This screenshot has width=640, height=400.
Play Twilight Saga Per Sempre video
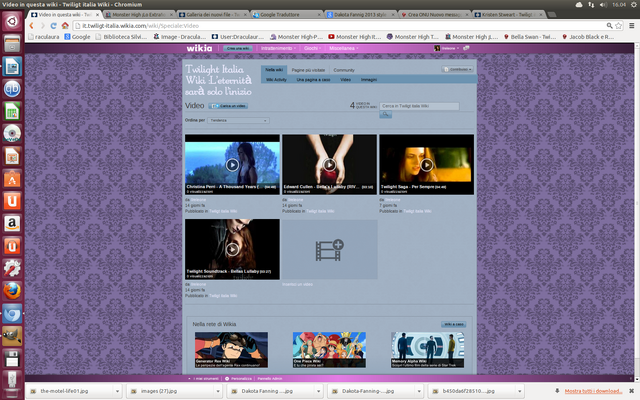pyautogui.click(x=427, y=164)
